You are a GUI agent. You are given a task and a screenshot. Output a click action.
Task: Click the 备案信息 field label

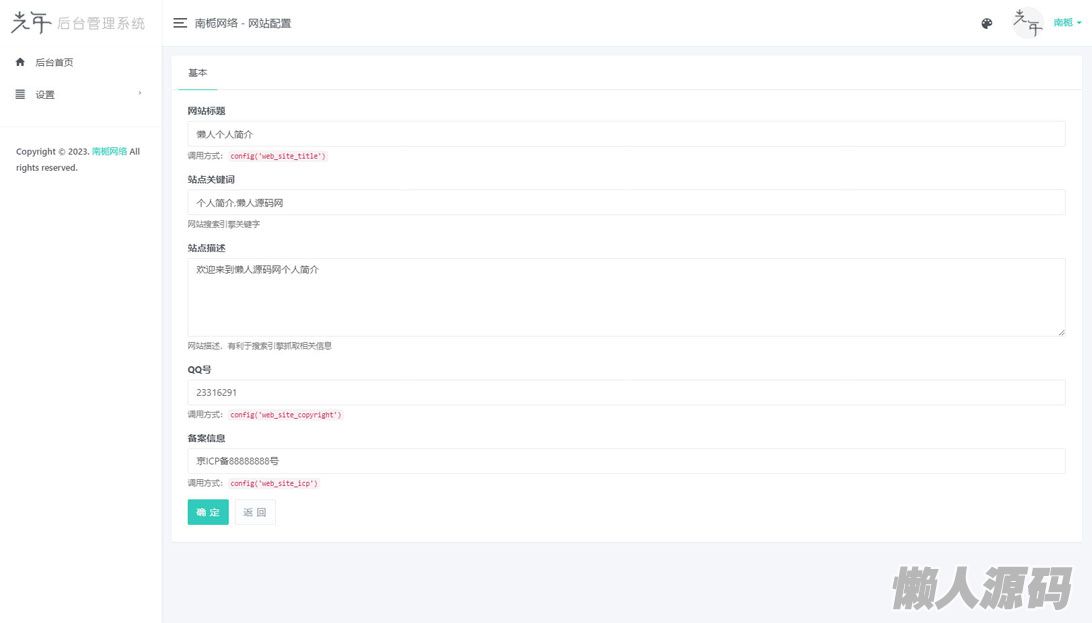[x=206, y=438]
